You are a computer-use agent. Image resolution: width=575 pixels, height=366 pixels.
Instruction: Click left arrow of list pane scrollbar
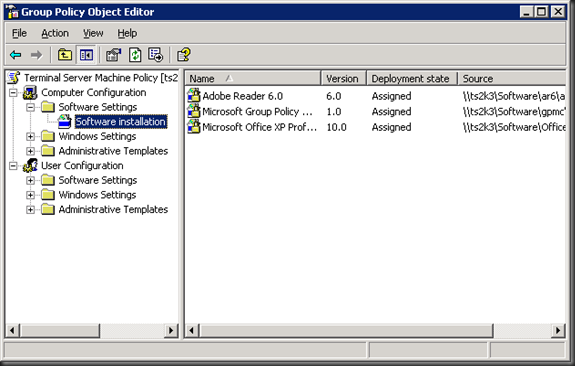pos(192,330)
